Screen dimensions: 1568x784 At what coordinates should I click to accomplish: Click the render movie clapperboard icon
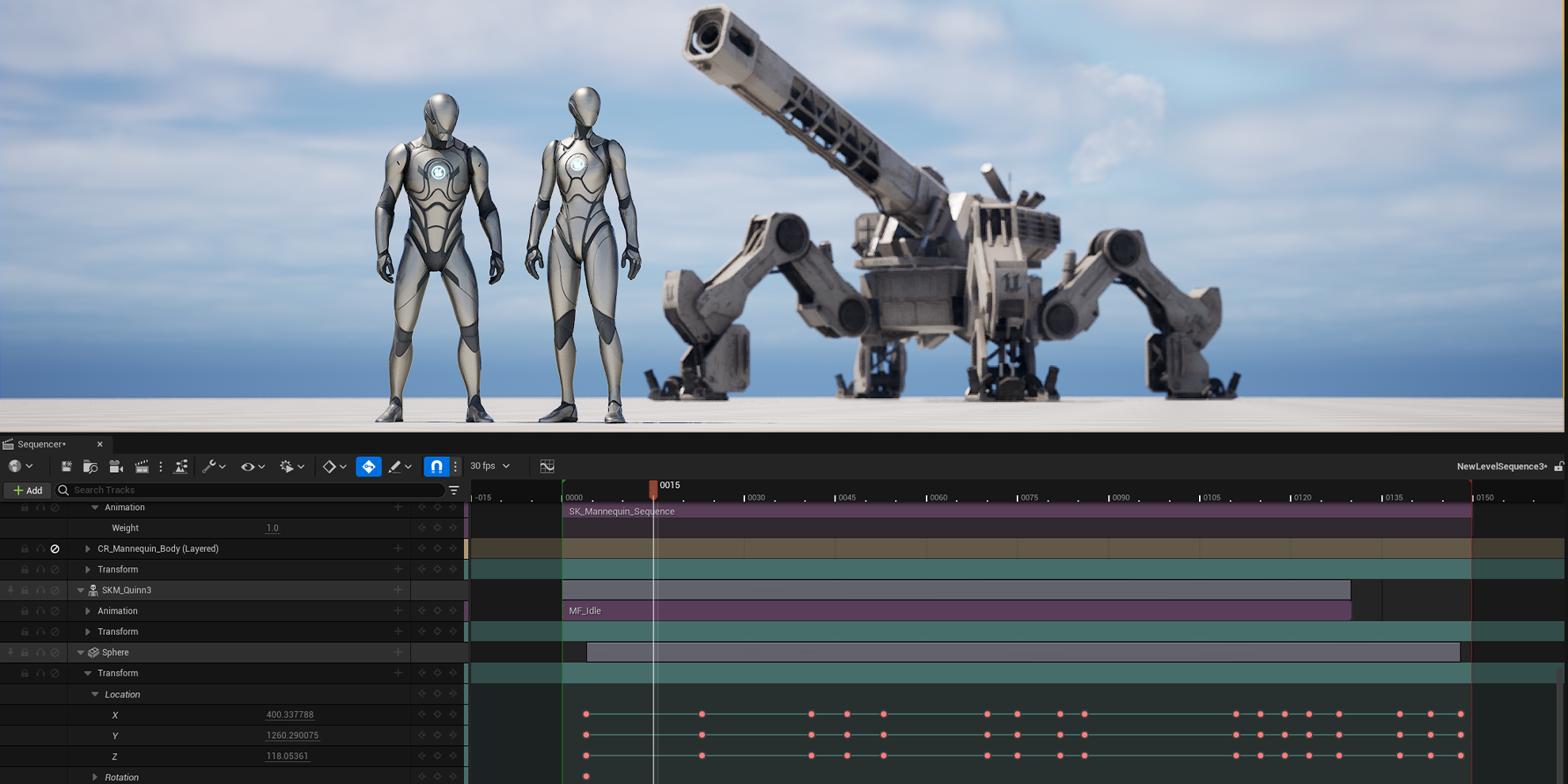(x=142, y=466)
